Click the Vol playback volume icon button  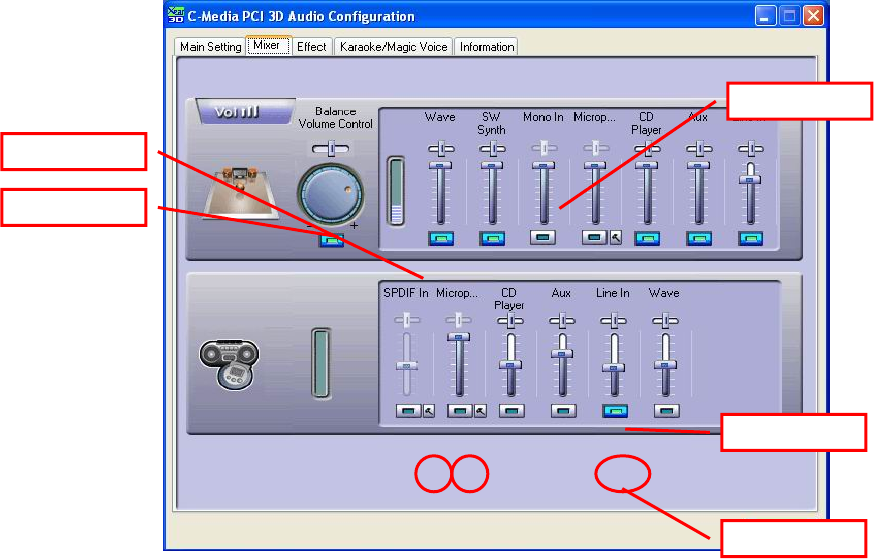coord(245,111)
